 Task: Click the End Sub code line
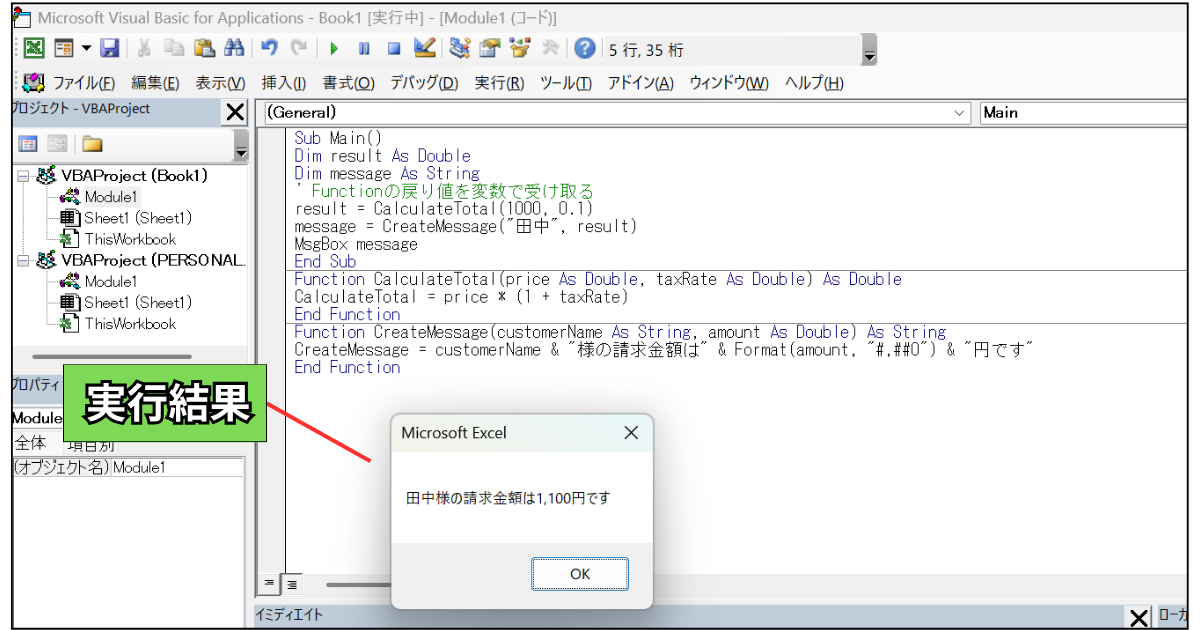pos(325,262)
